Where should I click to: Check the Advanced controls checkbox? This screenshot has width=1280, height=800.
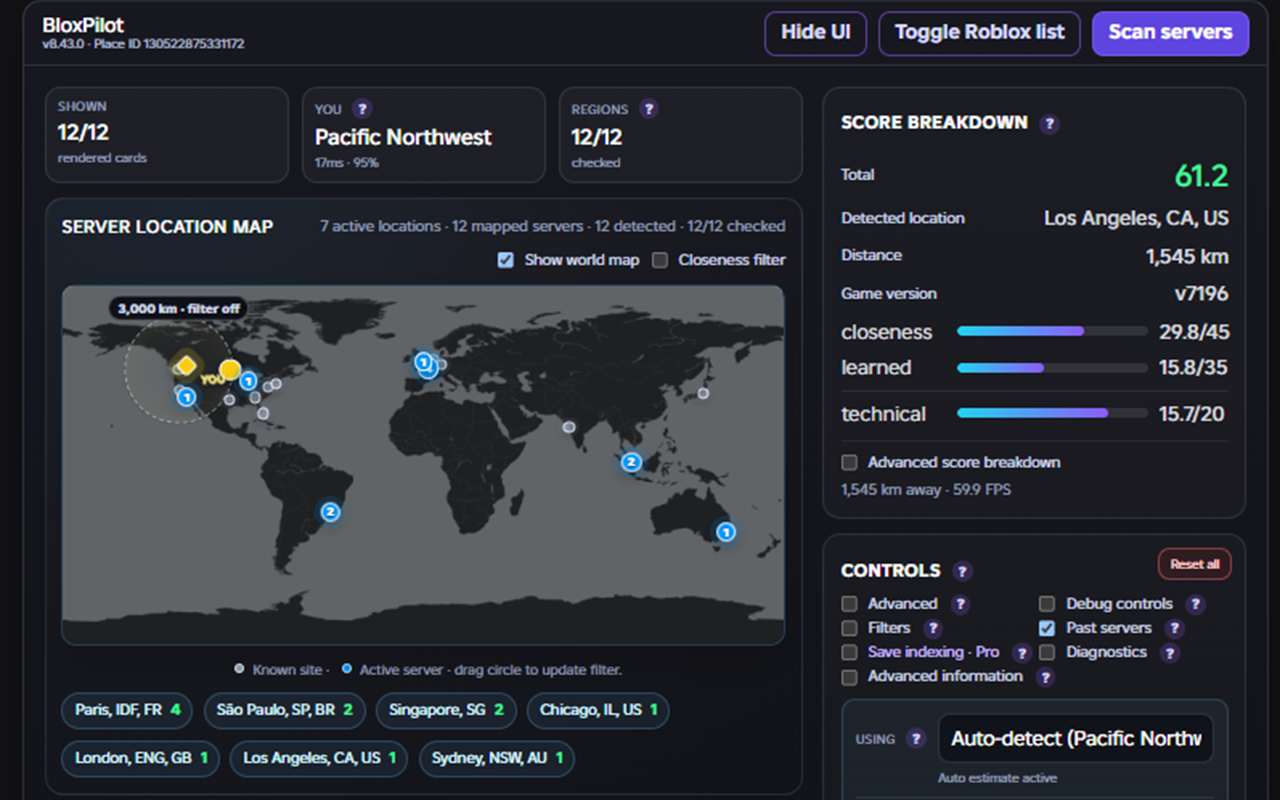(849, 604)
